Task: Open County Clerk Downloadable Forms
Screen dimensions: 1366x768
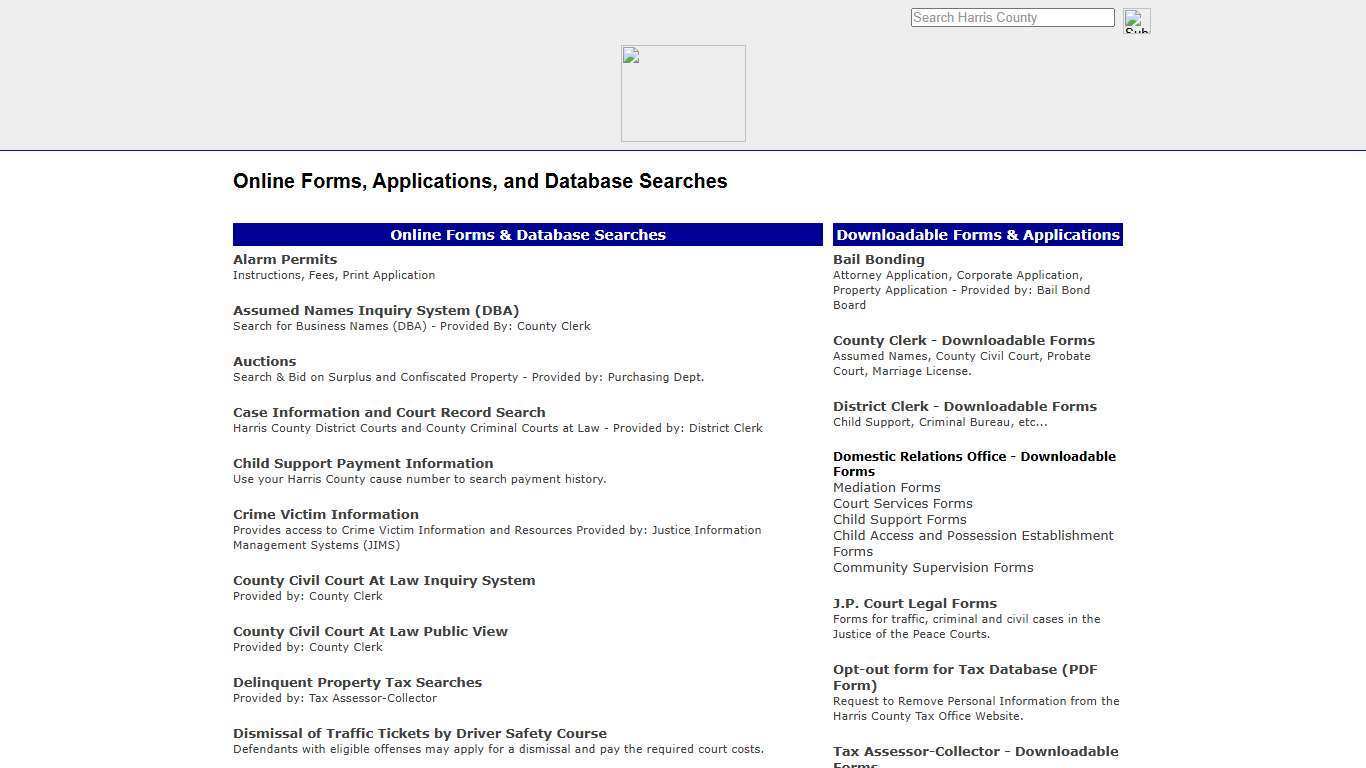Action: [x=963, y=340]
